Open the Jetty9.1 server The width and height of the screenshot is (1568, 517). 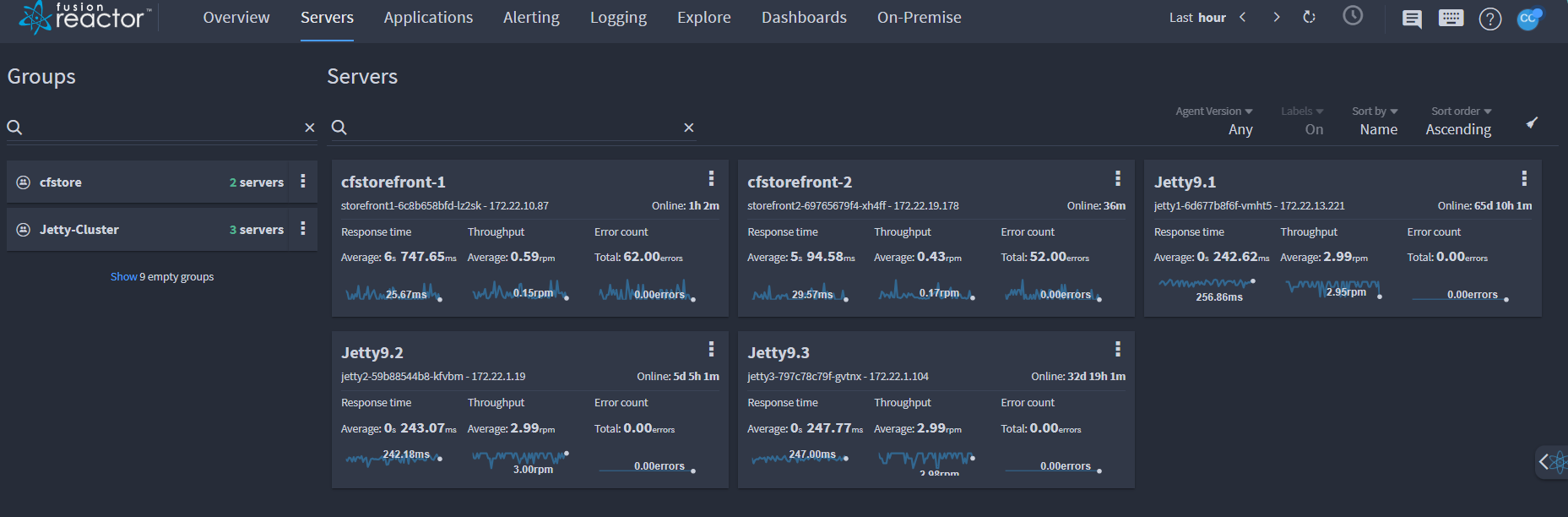1185,182
